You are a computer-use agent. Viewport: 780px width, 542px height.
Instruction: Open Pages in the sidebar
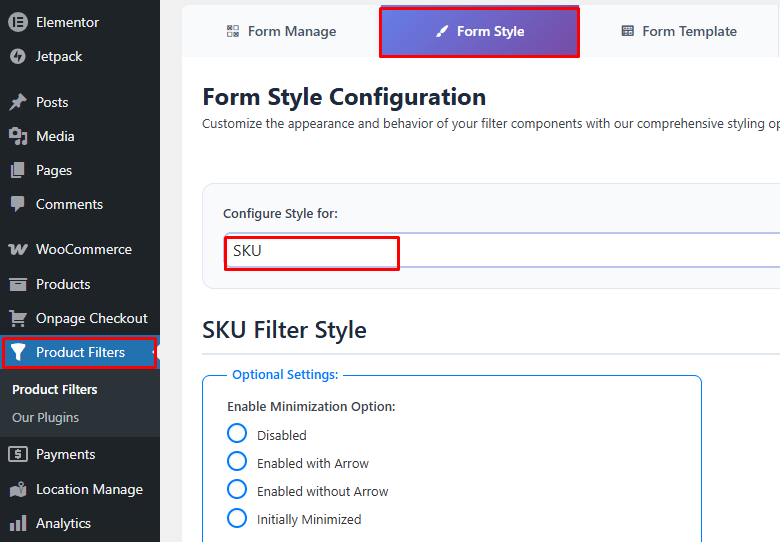pyautogui.click(x=80, y=170)
